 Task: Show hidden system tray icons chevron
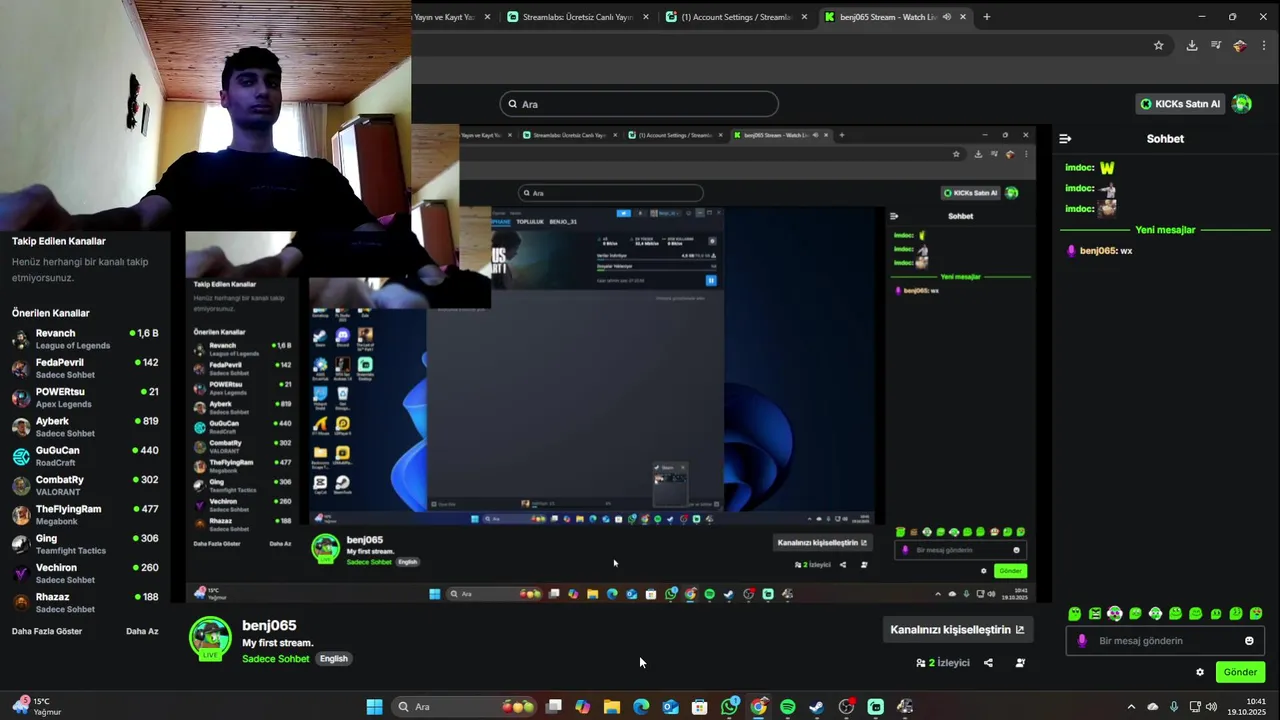pos(1131,707)
